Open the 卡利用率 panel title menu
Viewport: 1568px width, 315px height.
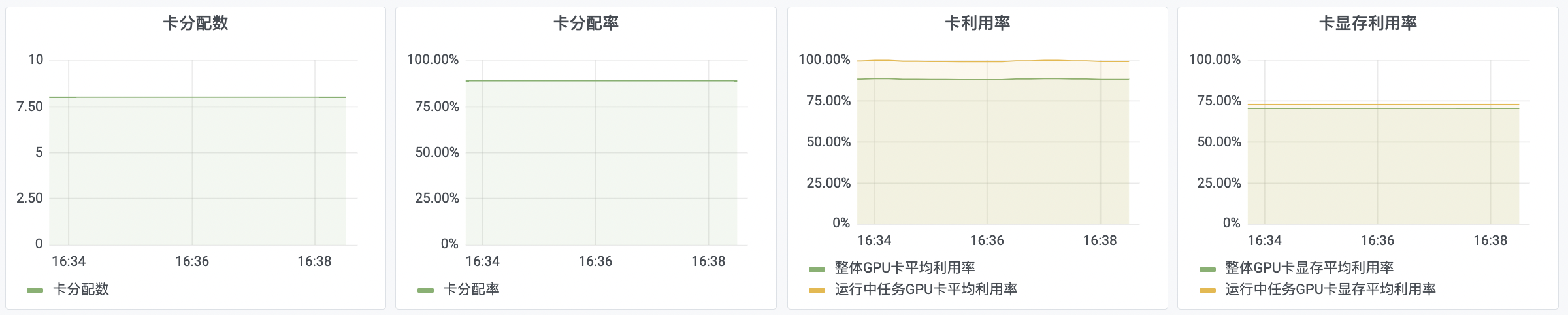point(977,24)
